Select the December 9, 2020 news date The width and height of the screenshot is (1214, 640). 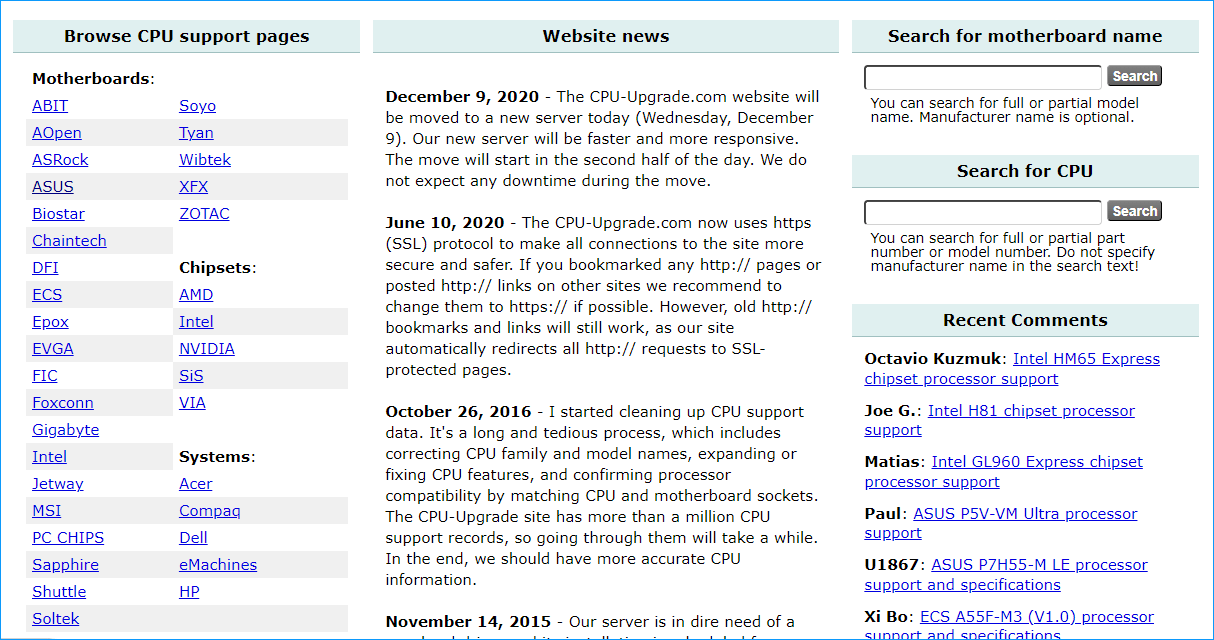462,97
